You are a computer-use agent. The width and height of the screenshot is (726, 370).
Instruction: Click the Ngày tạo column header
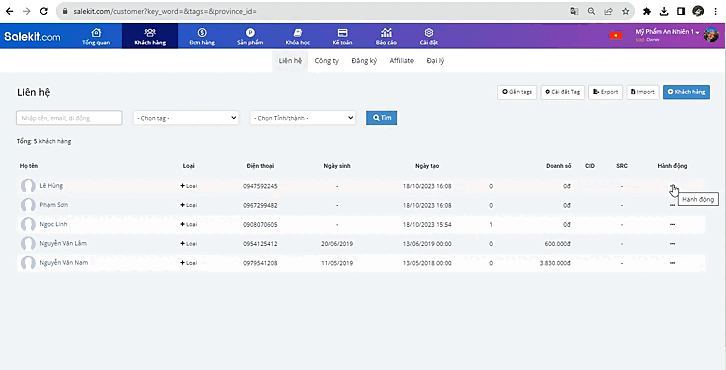point(427,166)
